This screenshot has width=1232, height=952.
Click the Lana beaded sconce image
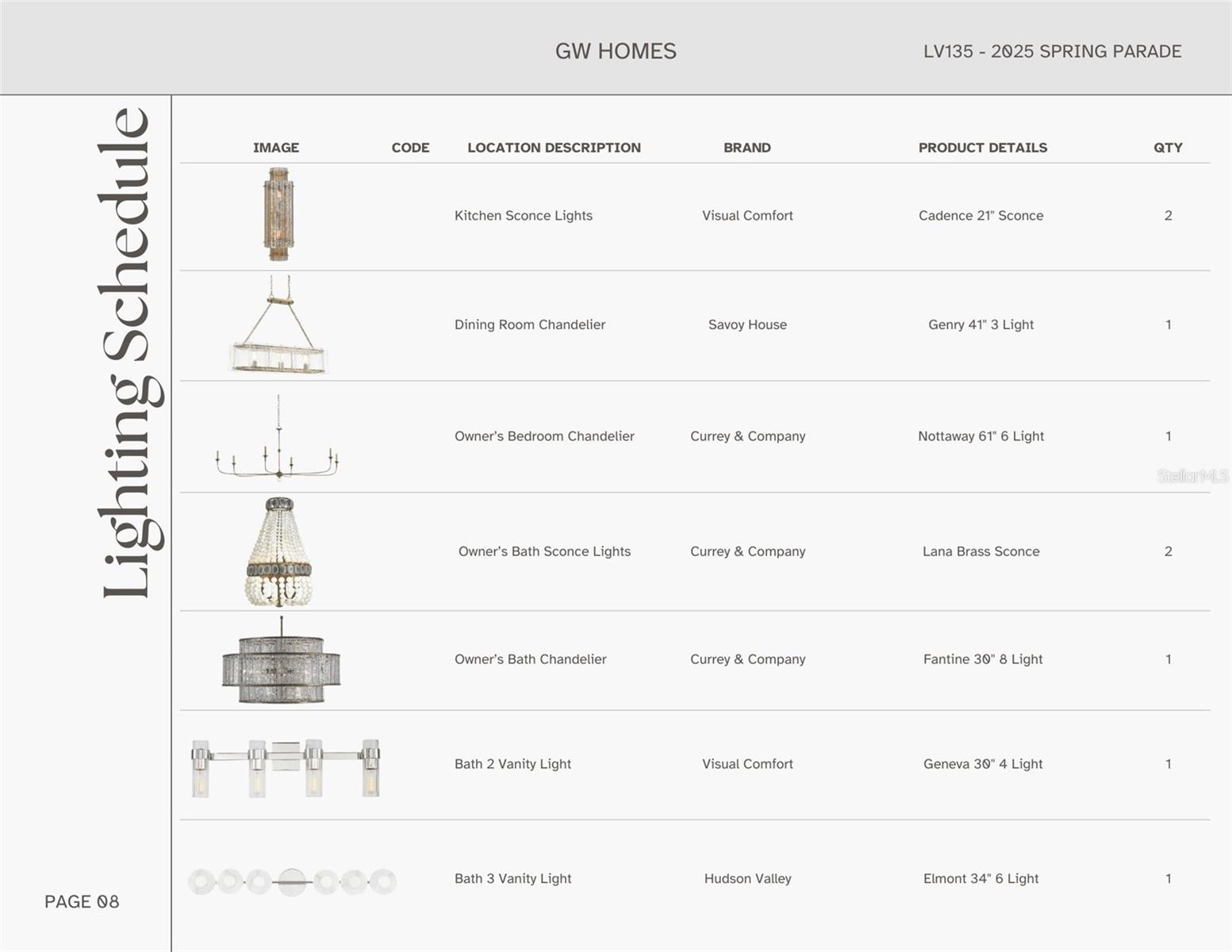click(x=278, y=552)
